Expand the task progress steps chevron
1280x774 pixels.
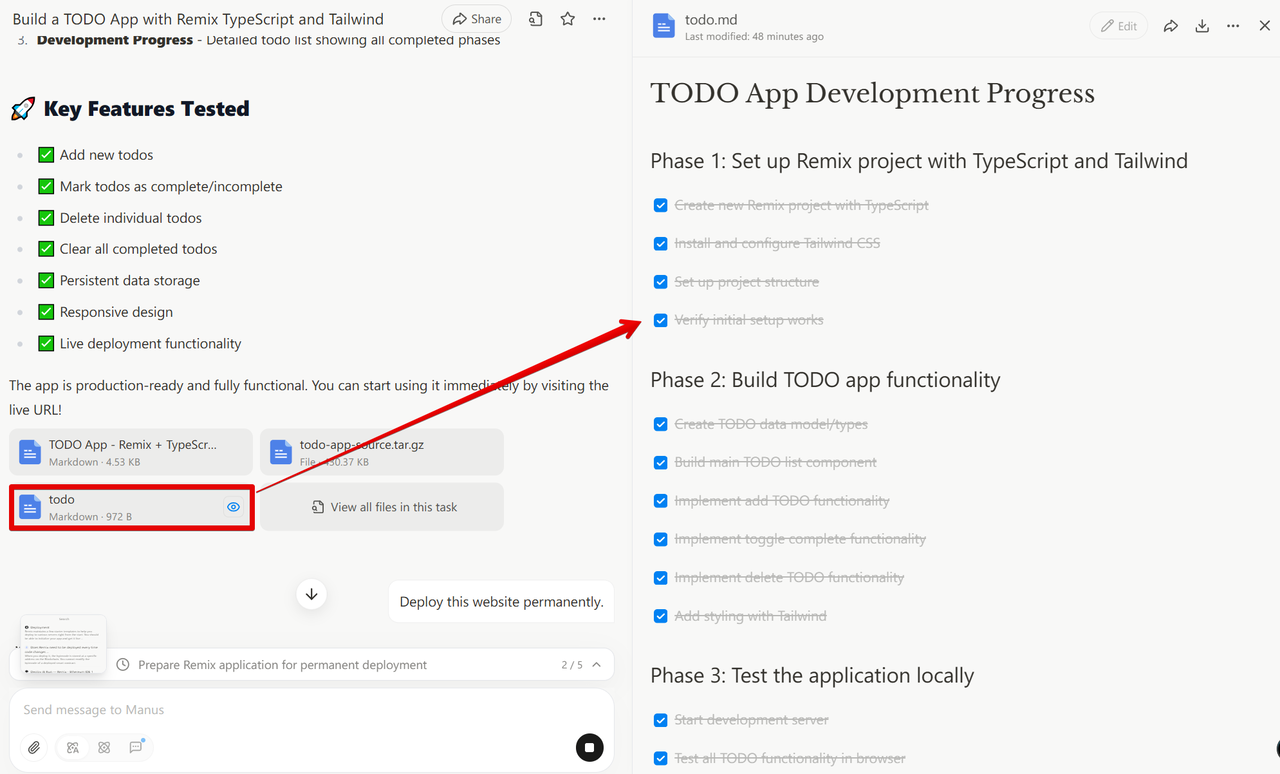597,665
